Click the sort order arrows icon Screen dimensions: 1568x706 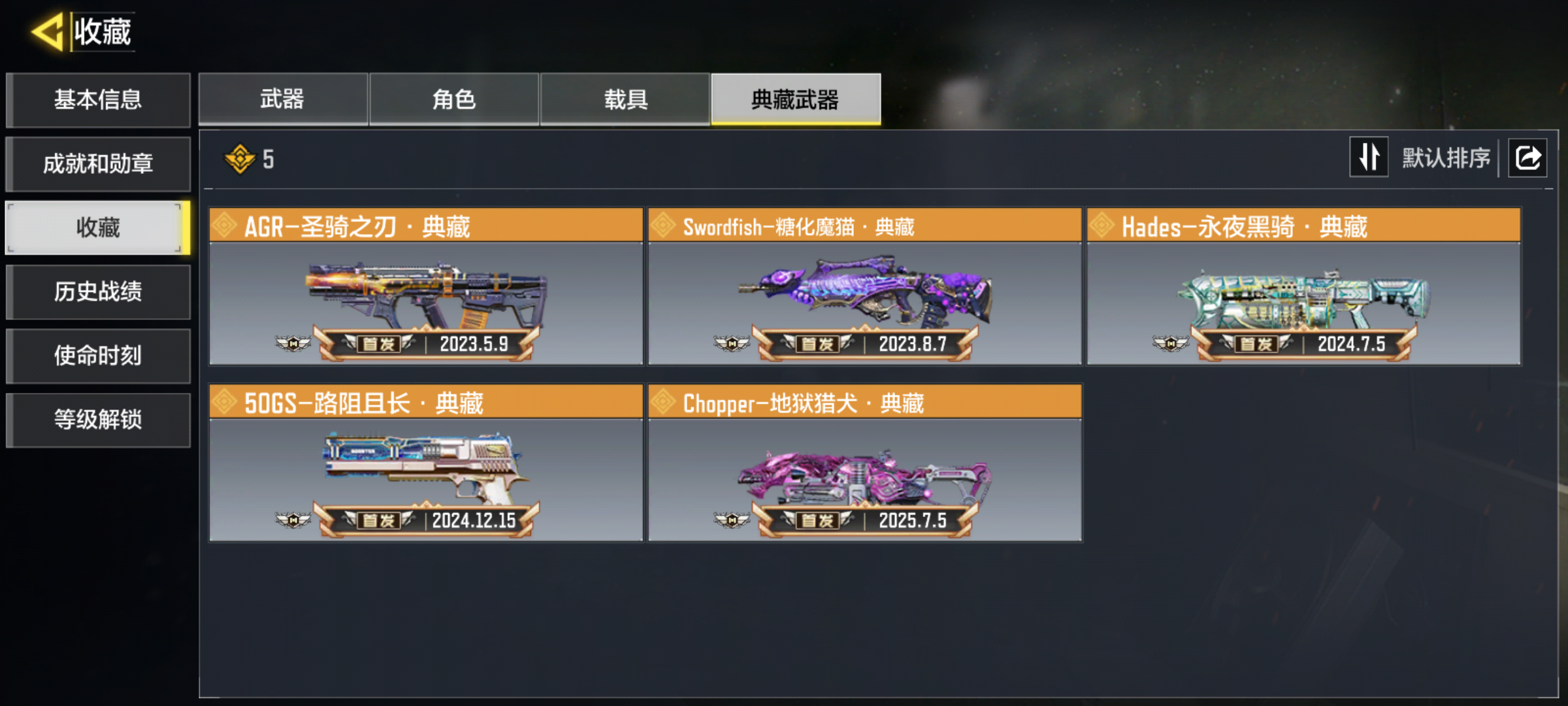click(x=1369, y=158)
